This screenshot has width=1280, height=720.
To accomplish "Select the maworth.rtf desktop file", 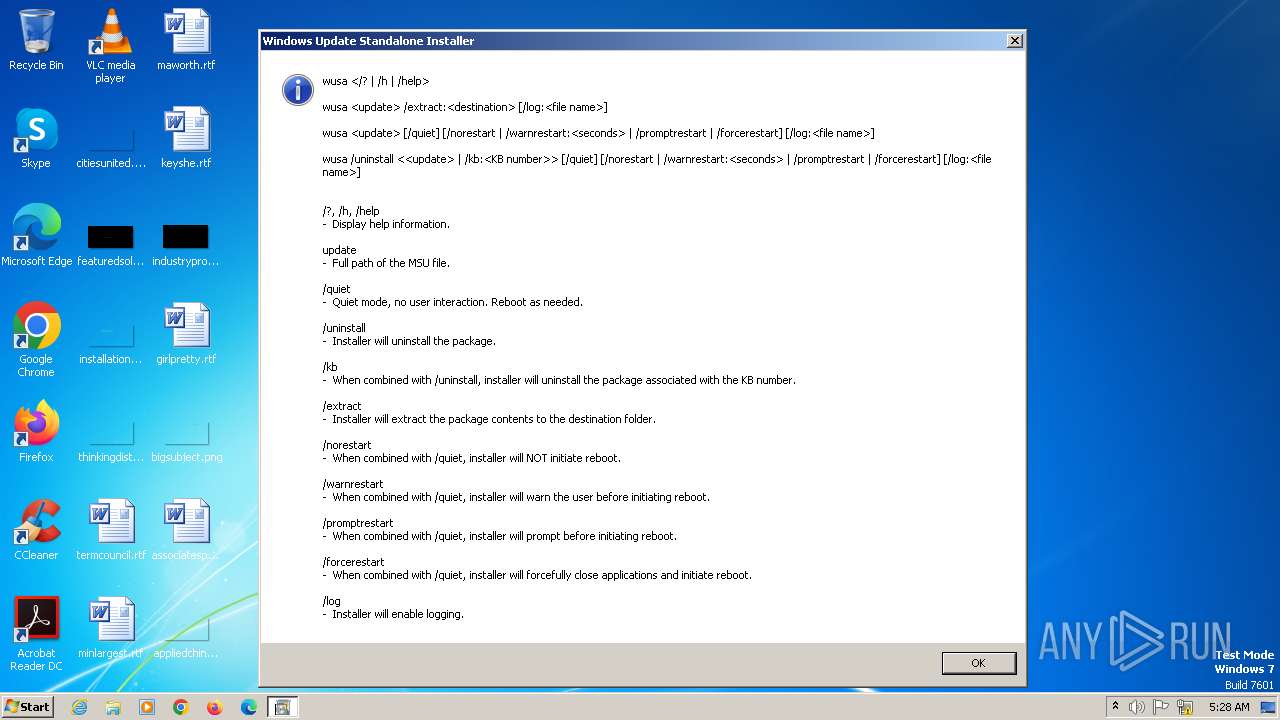I will [x=186, y=40].
